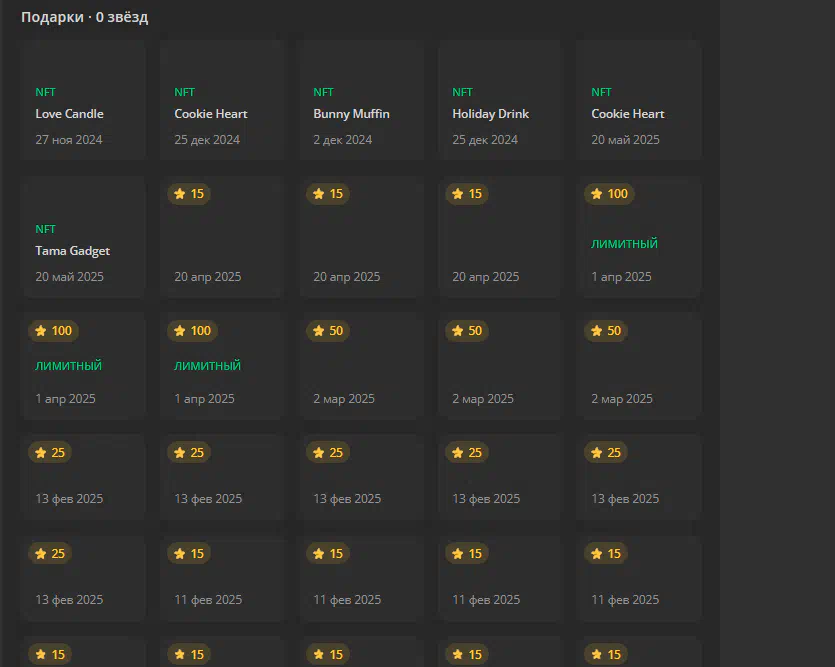
Task: Open the Holiday Drink NFT card
Action: tap(501, 100)
